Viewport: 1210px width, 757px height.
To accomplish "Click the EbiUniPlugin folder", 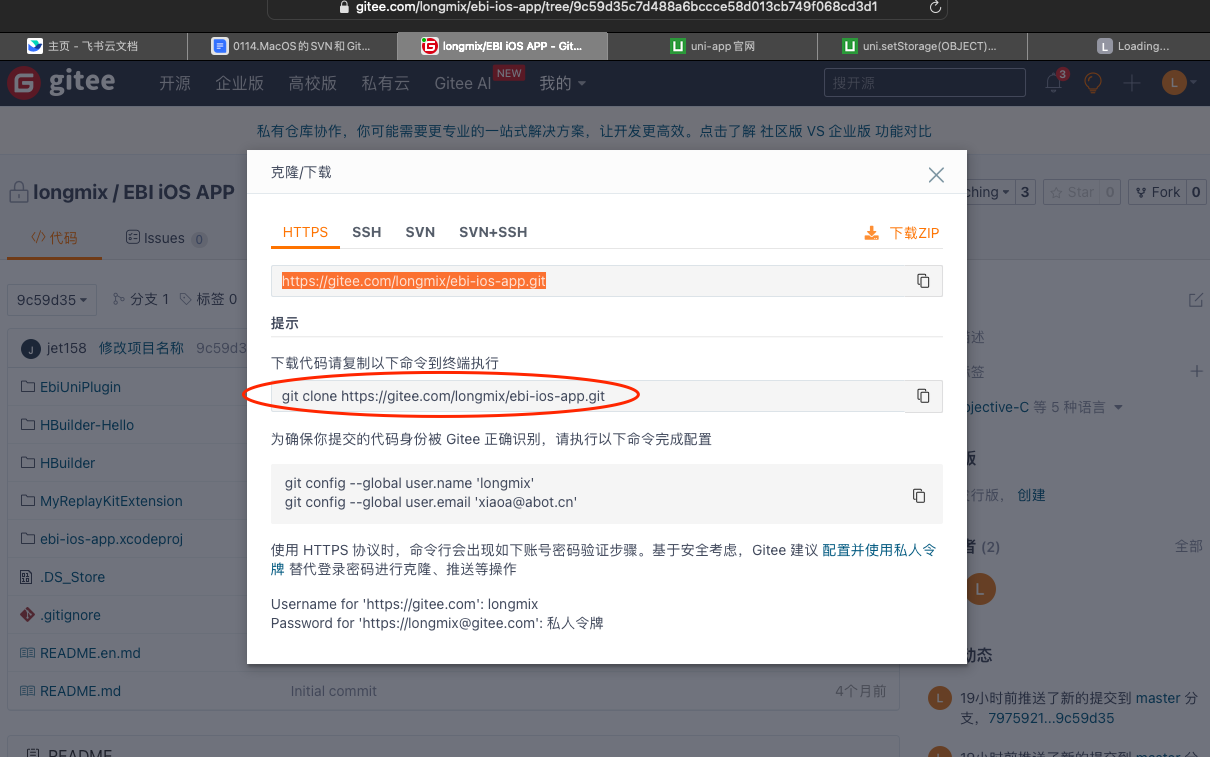I will click(x=80, y=387).
